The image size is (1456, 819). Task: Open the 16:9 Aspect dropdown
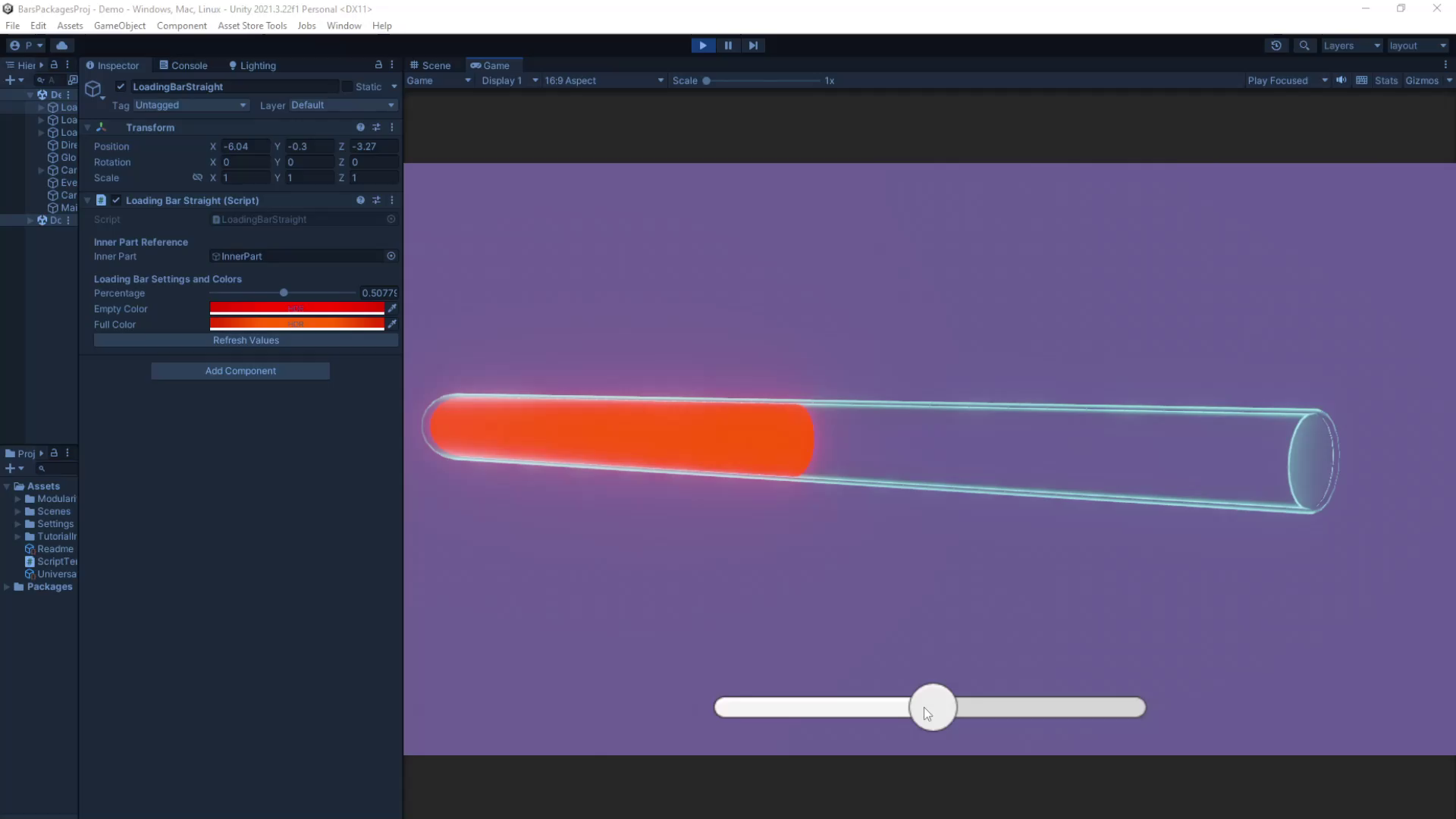[604, 80]
